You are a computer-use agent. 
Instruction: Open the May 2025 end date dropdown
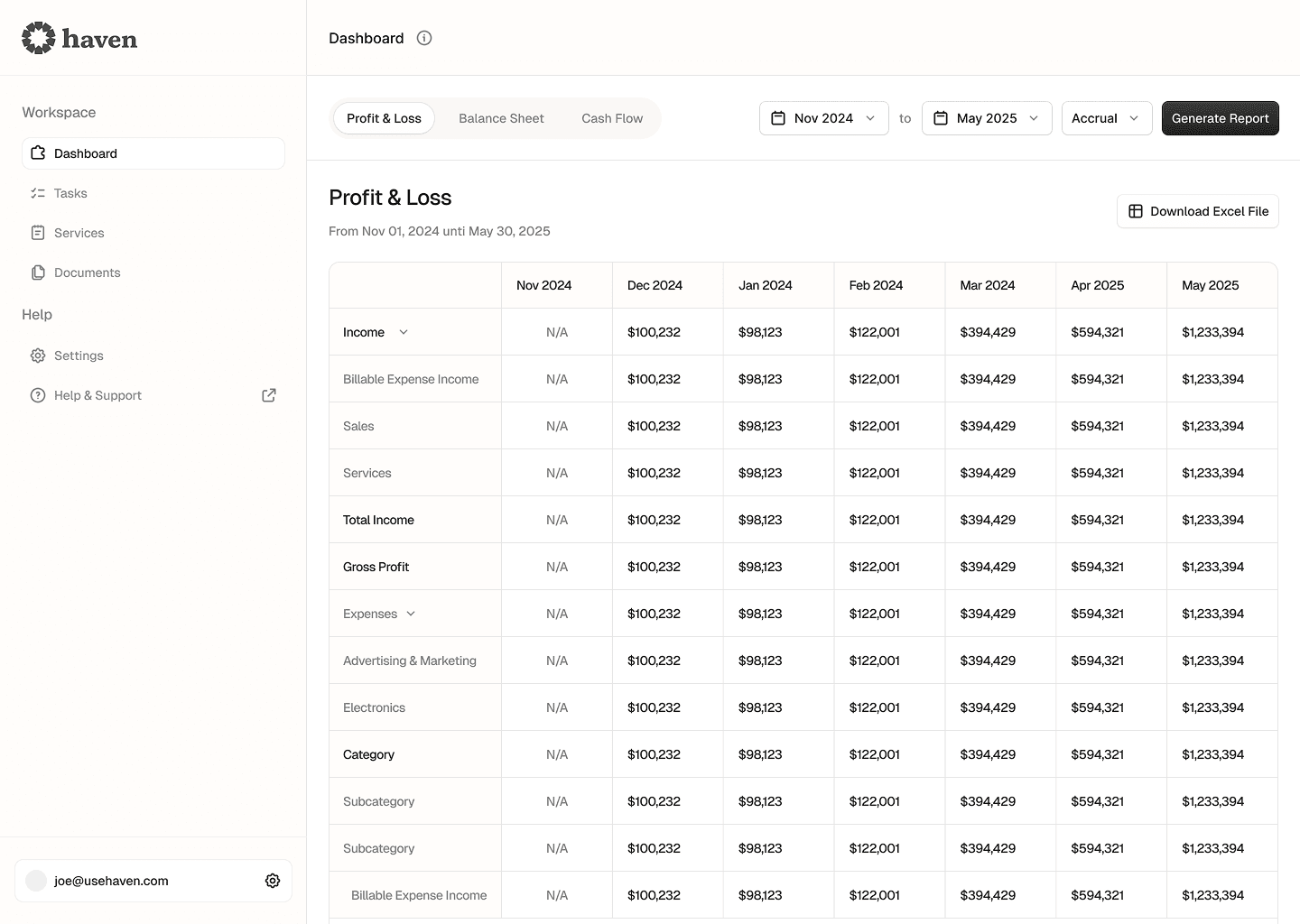click(x=986, y=118)
